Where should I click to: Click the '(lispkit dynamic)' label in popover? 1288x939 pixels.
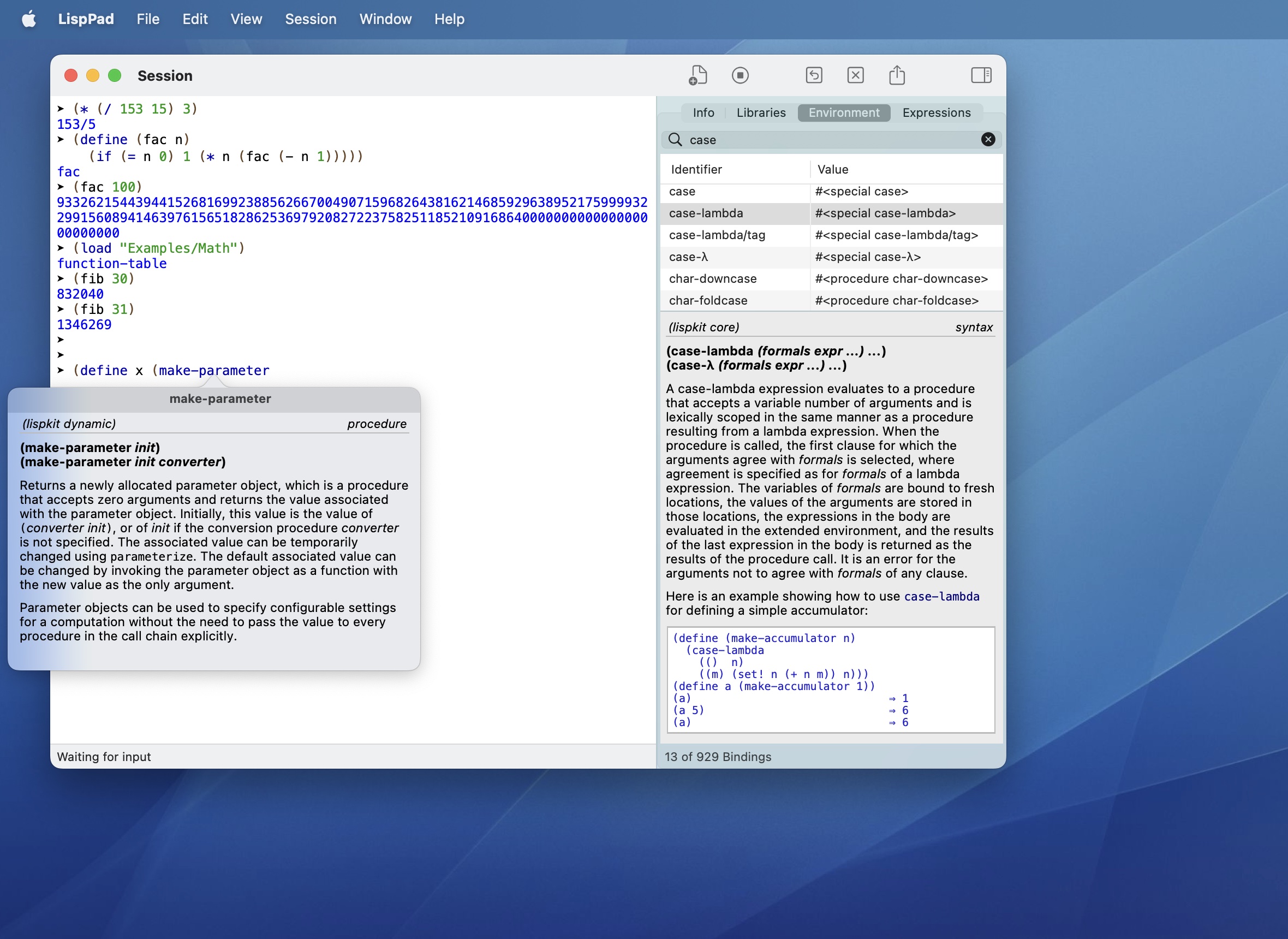[x=69, y=424]
